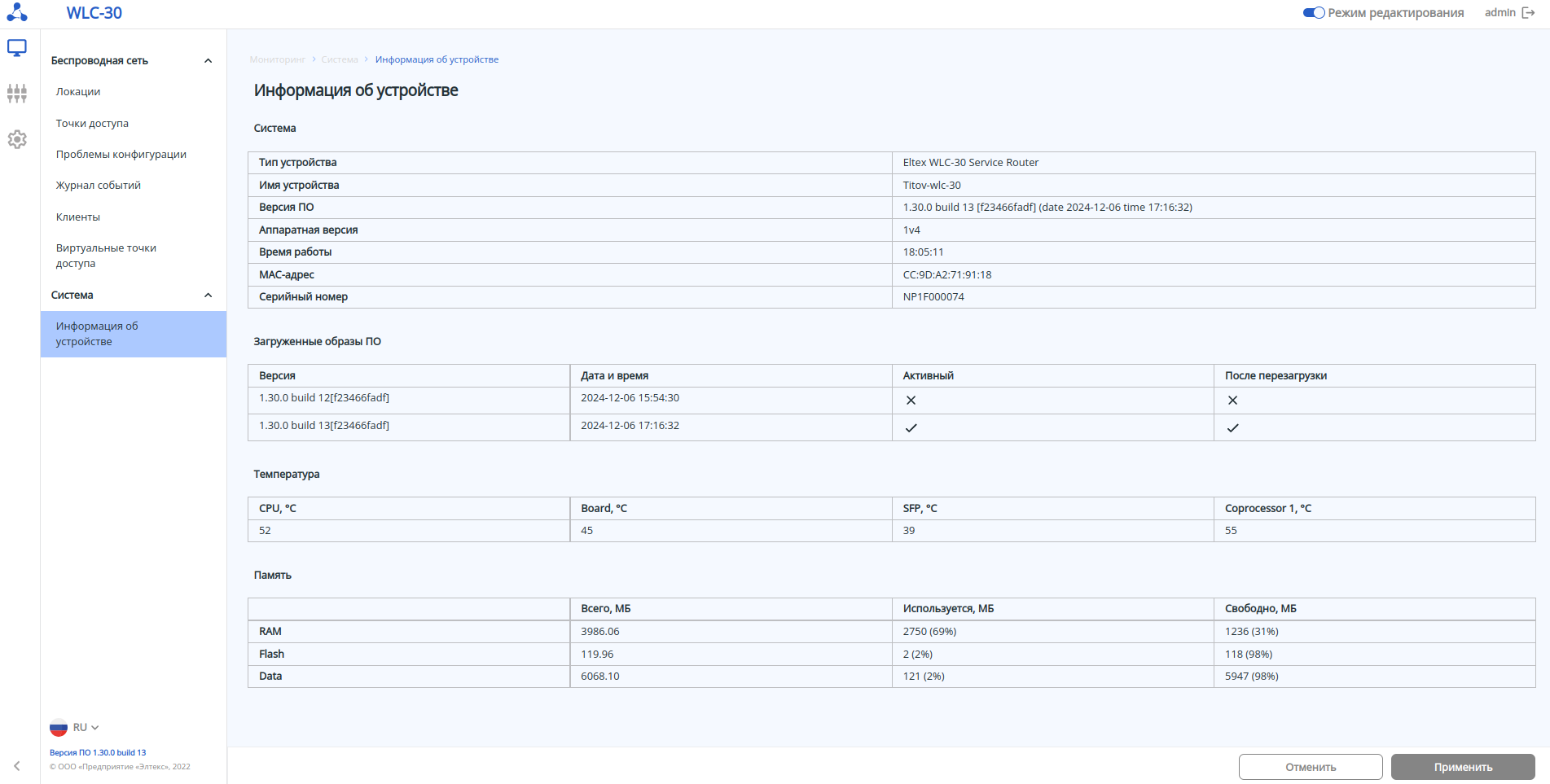Open the settings gear icon in sidebar
Image resolution: width=1550 pixels, height=784 pixels.
pyautogui.click(x=17, y=139)
